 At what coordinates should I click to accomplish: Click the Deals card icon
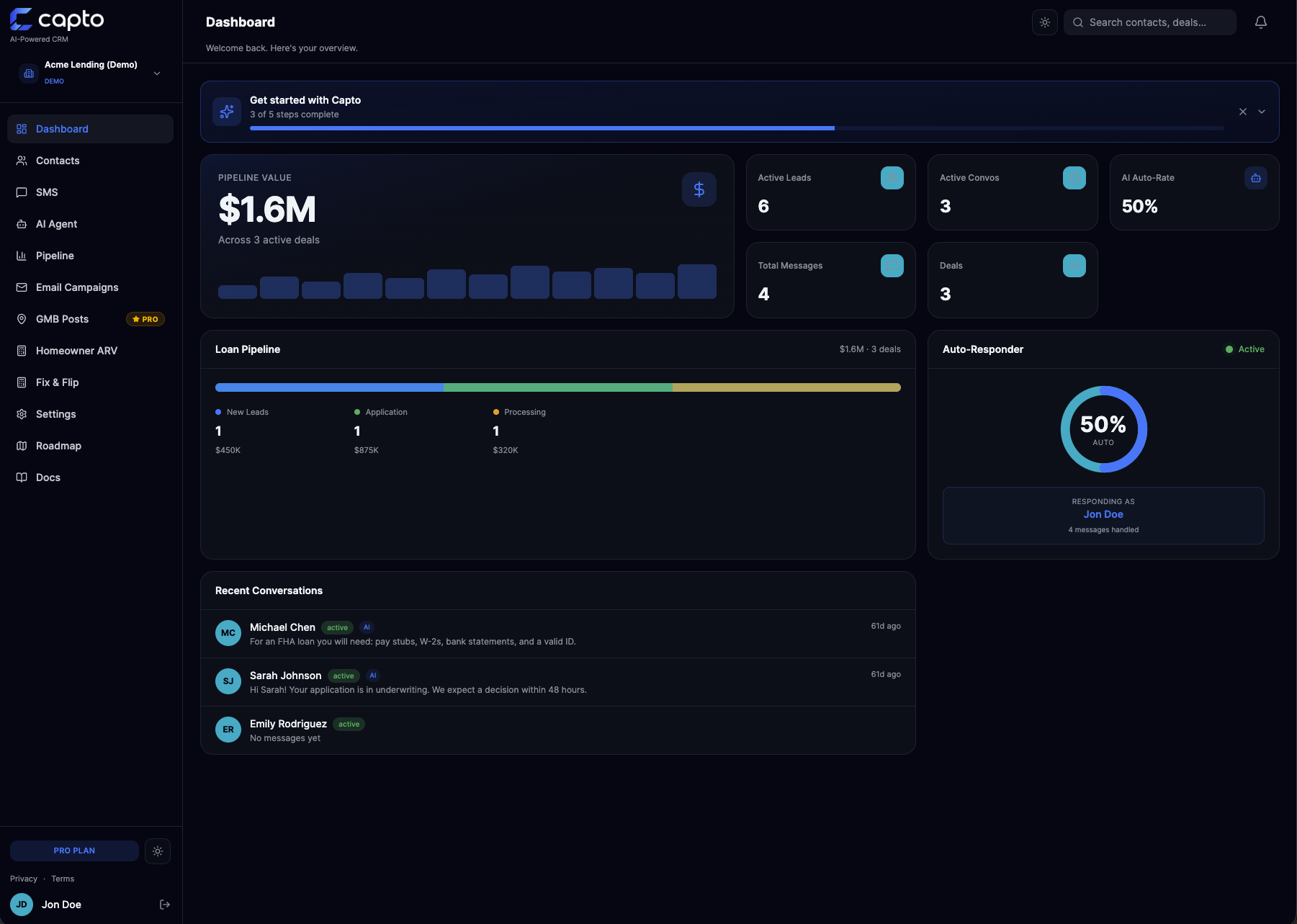(x=1074, y=266)
